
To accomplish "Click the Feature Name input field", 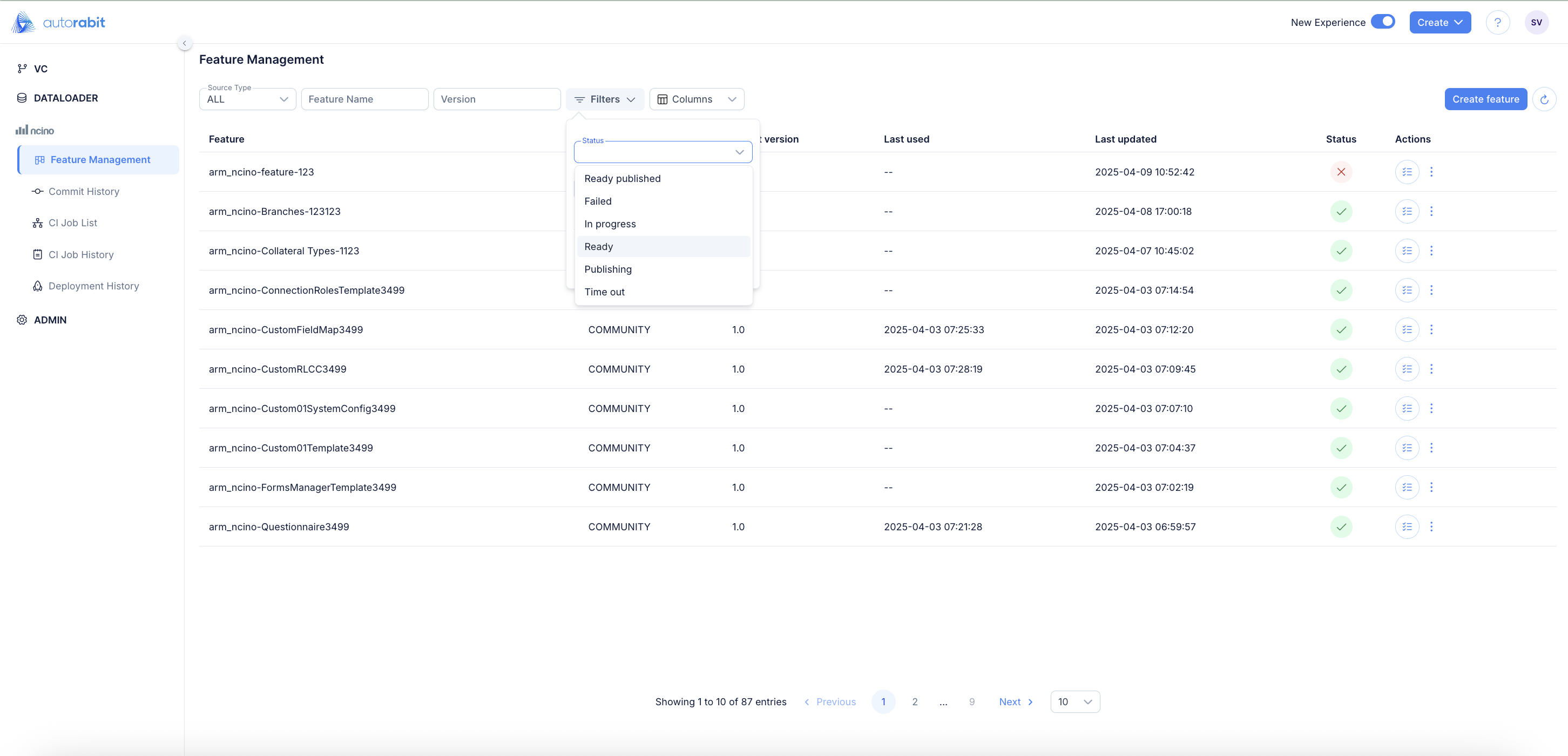I will [x=364, y=99].
